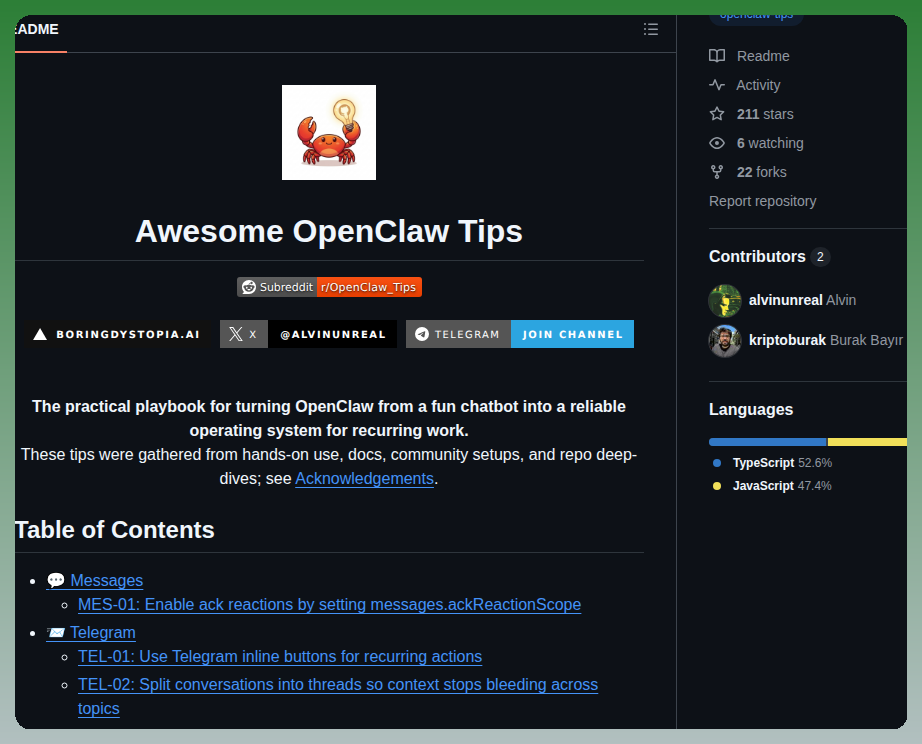Viewport: 922px width, 744px height.
Task: Click the yellow JavaScript language bar segment
Action: coord(867,442)
